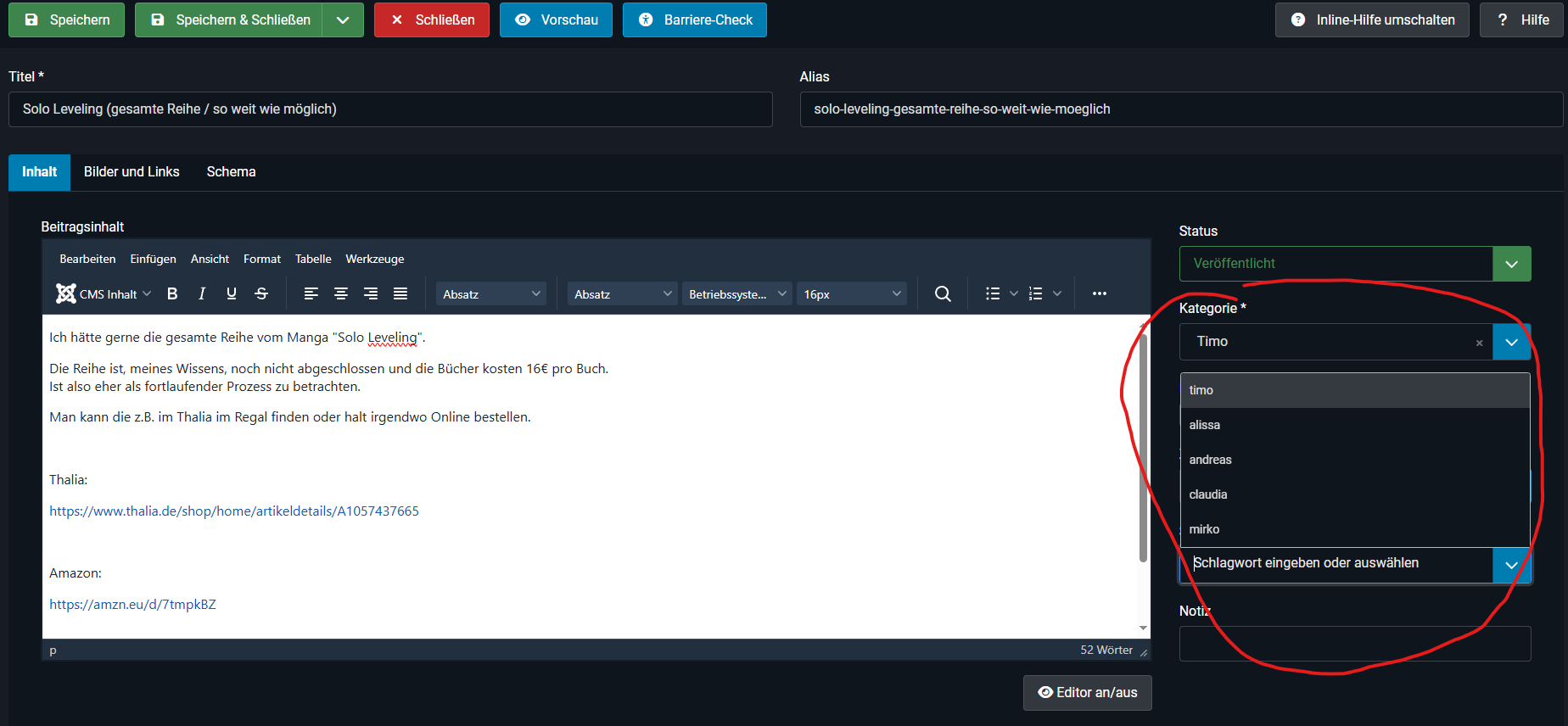Select andreas from category list
The height and width of the screenshot is (726, 1568).
[1211, 460]
